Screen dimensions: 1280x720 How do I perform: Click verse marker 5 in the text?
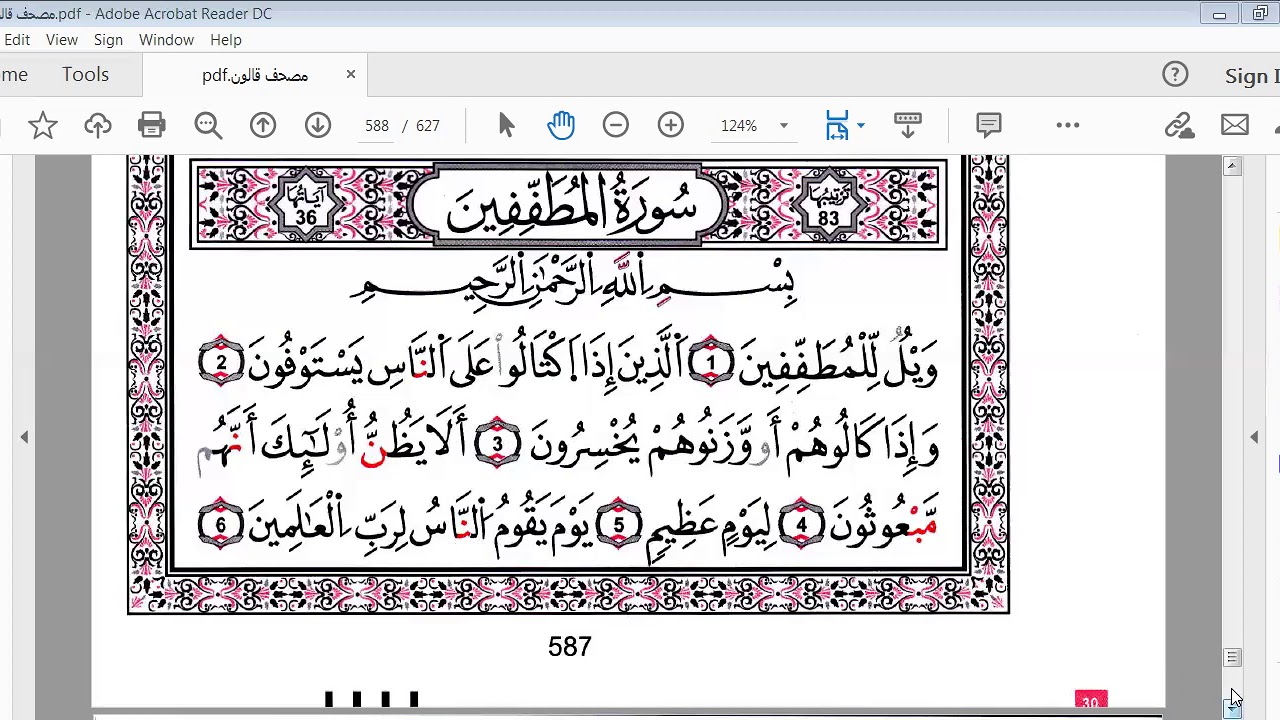pyautogui.click(x=618, y=523)
